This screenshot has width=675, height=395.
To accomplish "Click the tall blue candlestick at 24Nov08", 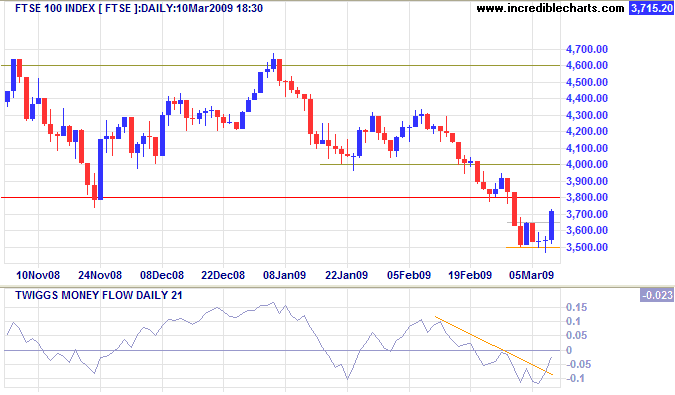I will 100,169.
